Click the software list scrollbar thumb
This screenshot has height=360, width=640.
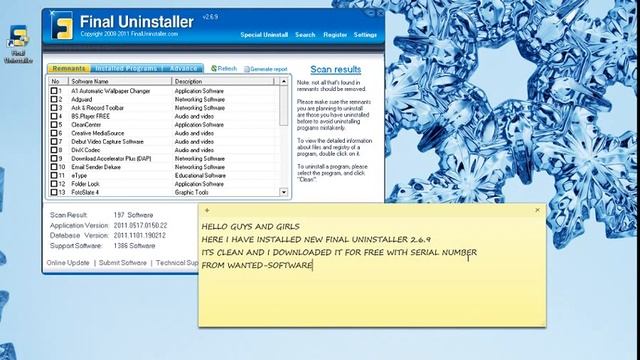tap(284, 106)
